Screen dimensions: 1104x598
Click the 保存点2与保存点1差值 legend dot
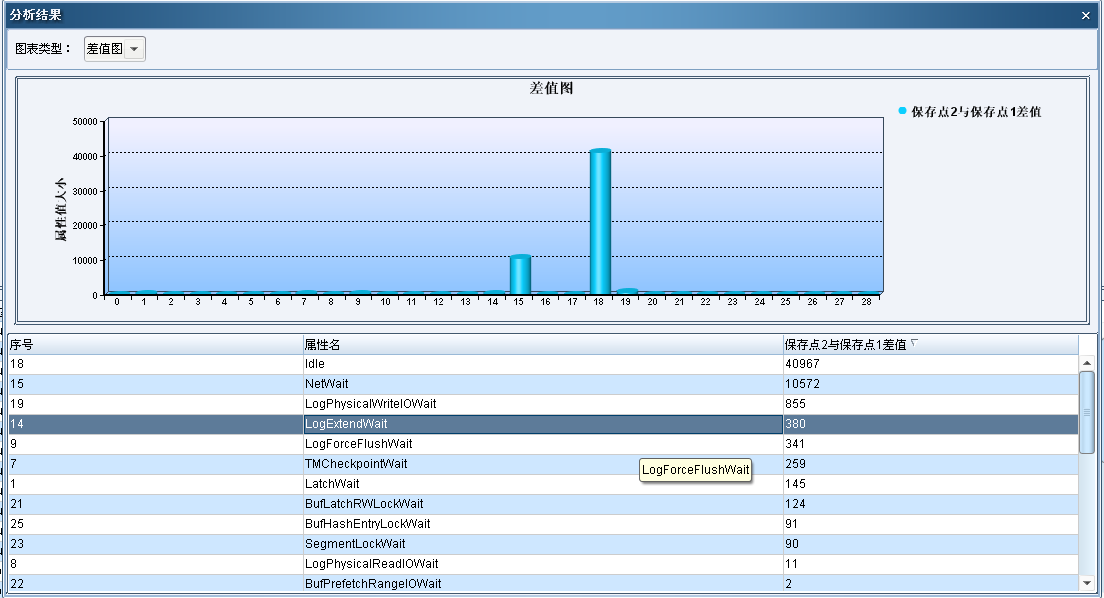click(902, 111)
